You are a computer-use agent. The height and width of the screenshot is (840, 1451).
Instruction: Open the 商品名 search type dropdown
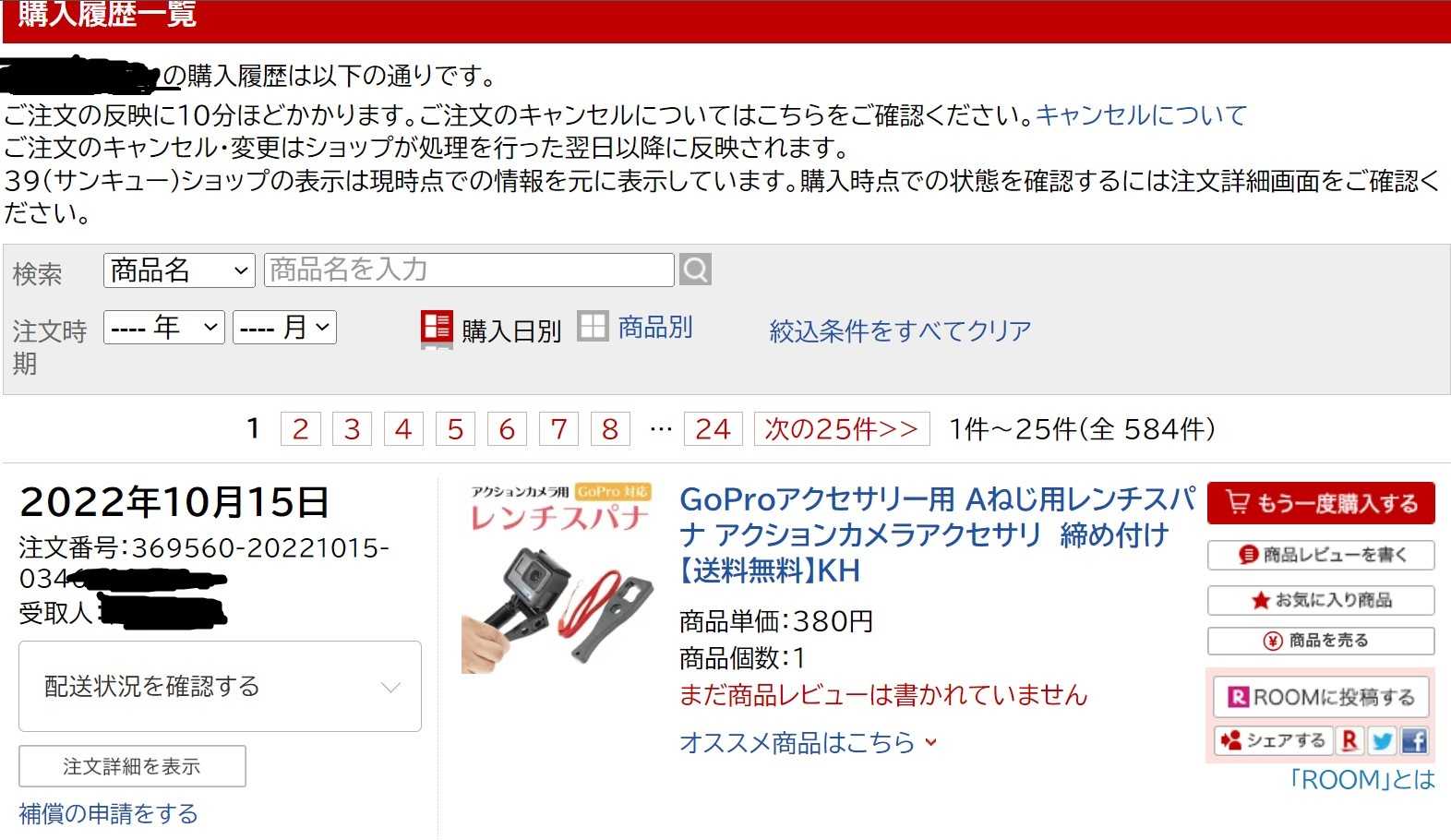(x=179, y=270)
